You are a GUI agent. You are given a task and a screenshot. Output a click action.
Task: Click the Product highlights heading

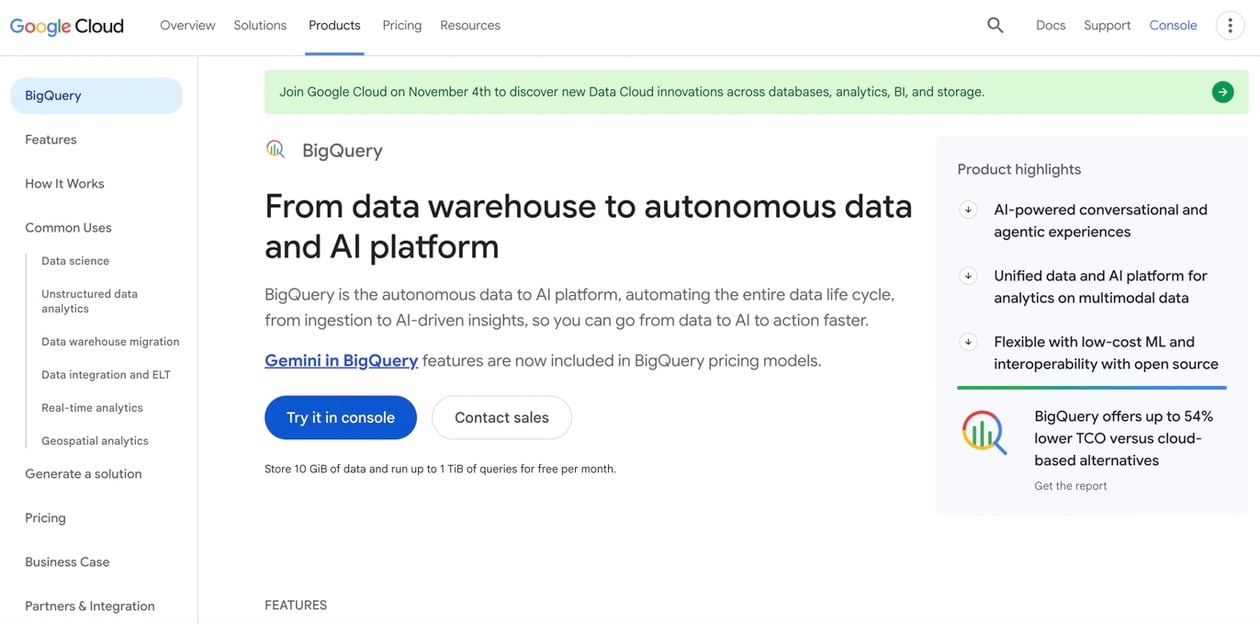pyautogui.click(x=1019, y=170)
